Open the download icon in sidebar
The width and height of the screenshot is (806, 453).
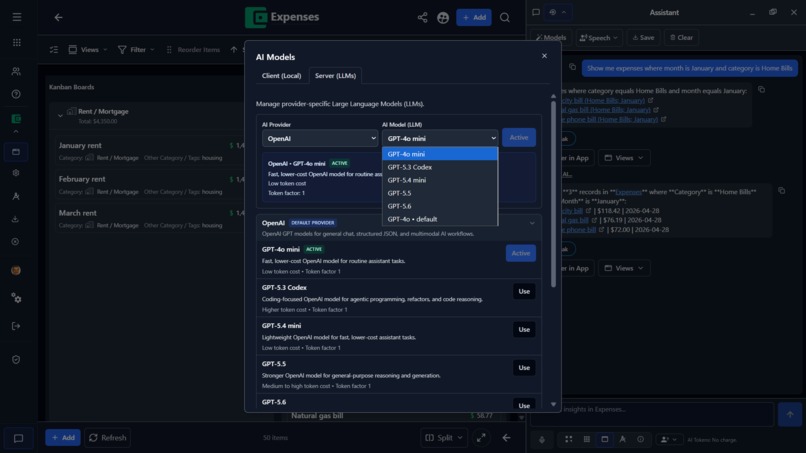point(15,219)
